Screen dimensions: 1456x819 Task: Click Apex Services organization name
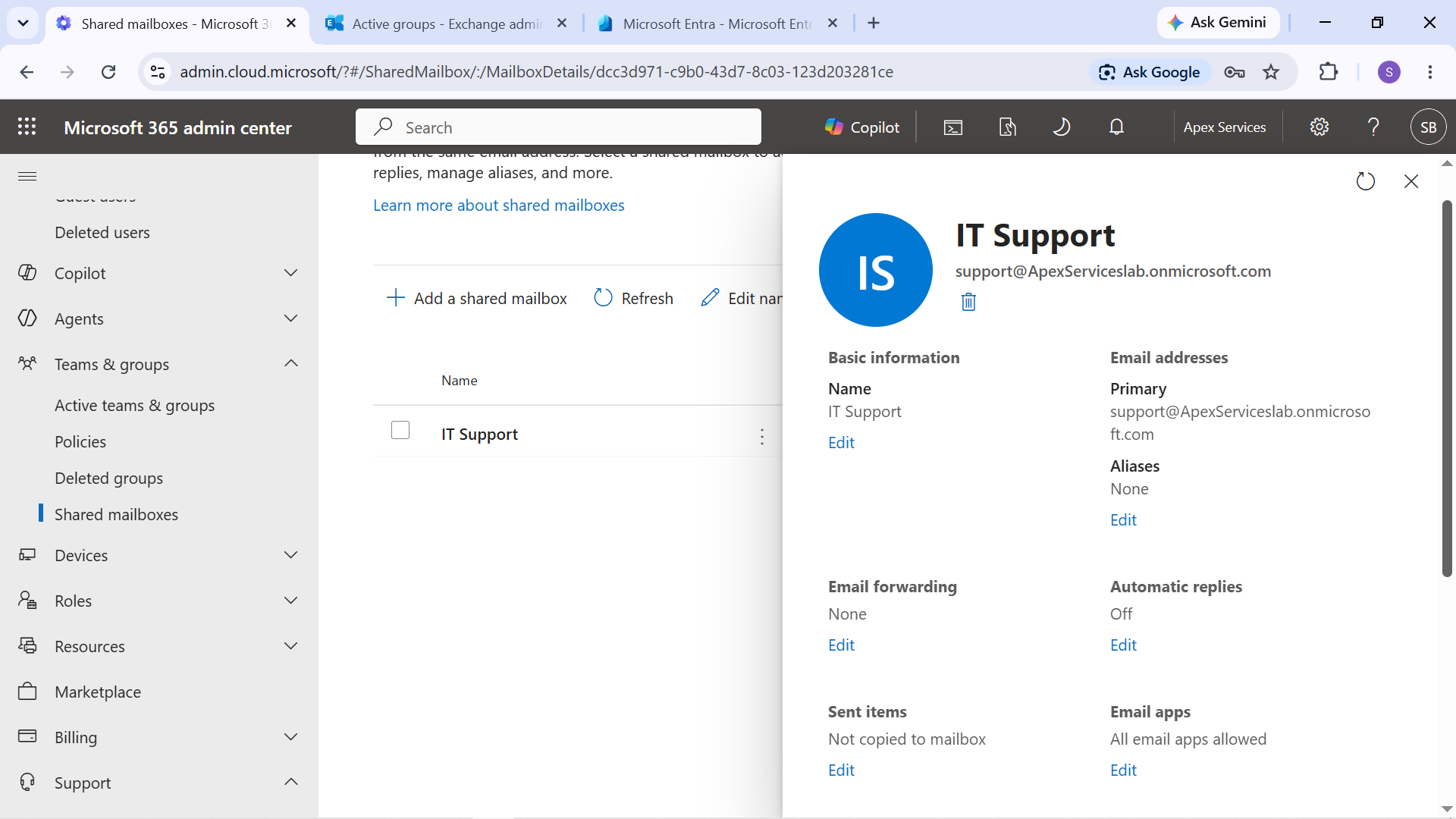click(x=1225, y=127)
